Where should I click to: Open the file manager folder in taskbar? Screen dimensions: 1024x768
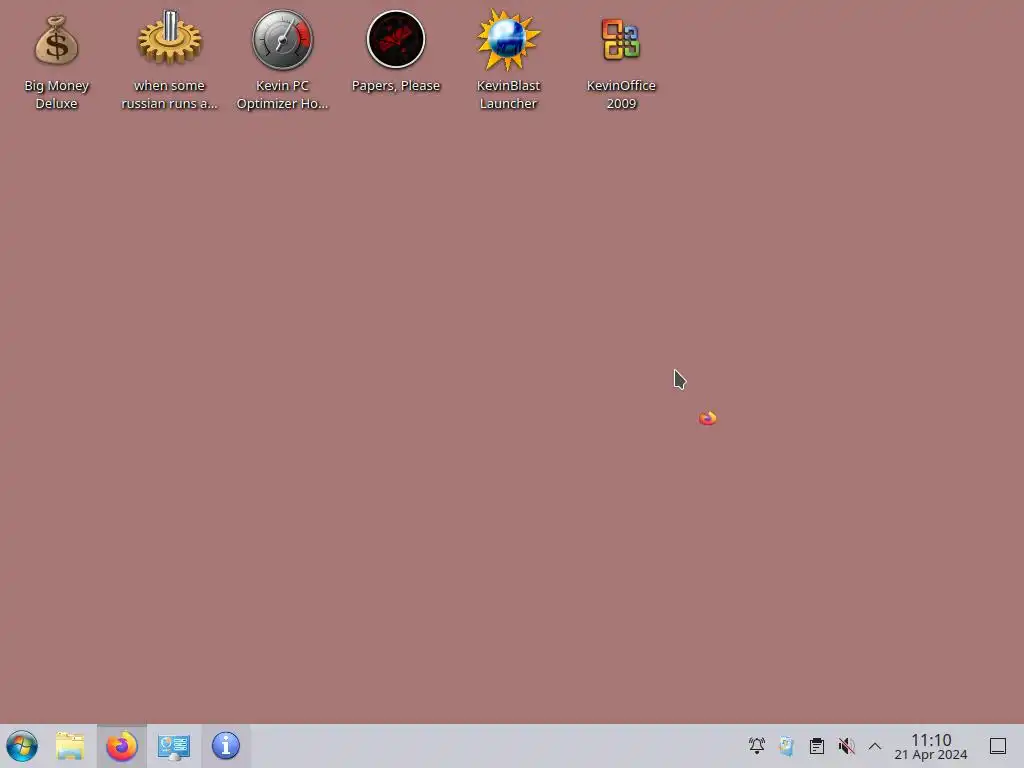(70, 746)
